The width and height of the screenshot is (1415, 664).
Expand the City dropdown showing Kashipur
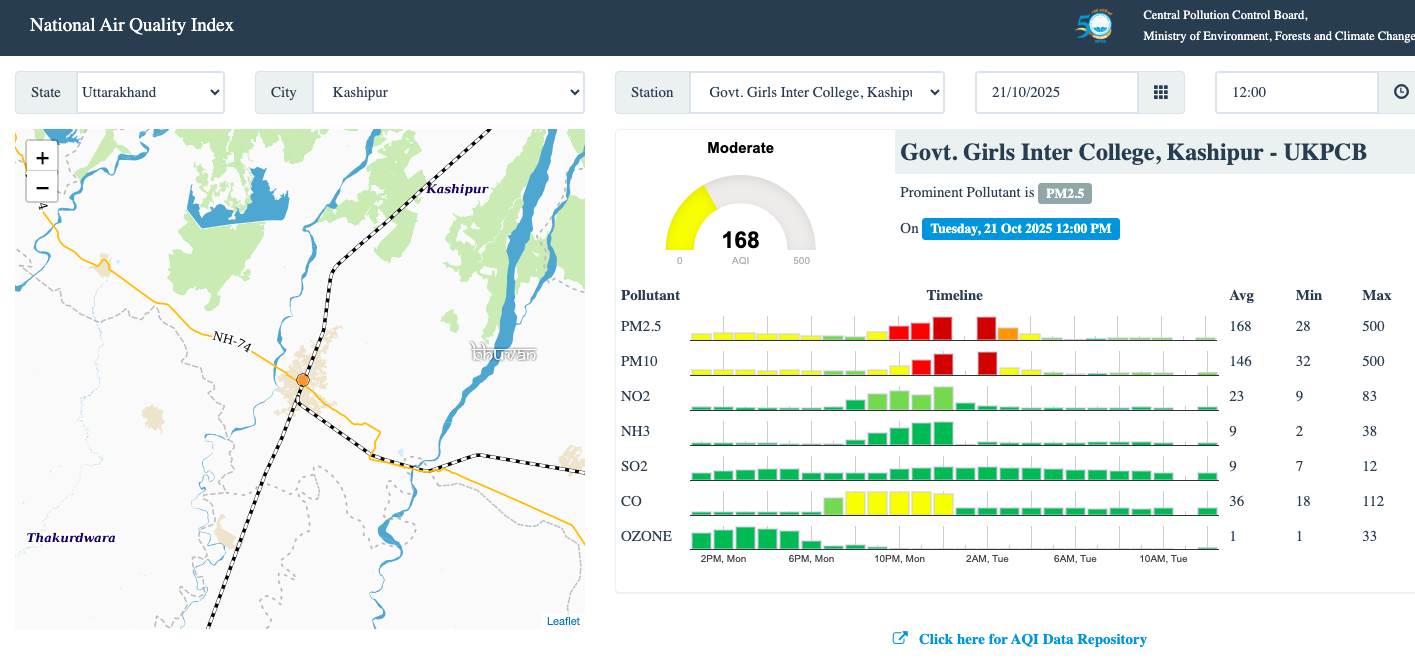pos(448,92)
